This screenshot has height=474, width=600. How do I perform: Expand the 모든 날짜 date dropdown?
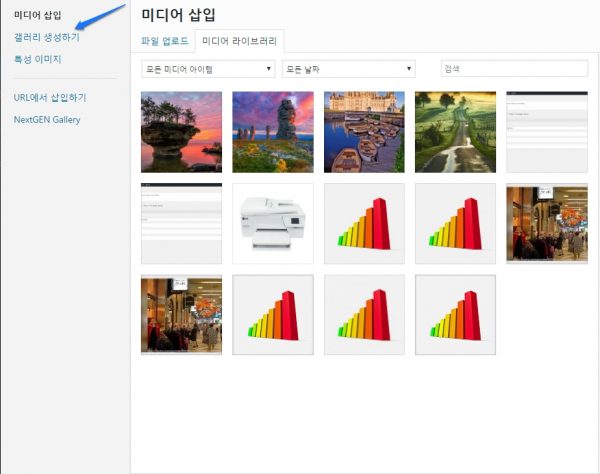coord(348,69)
